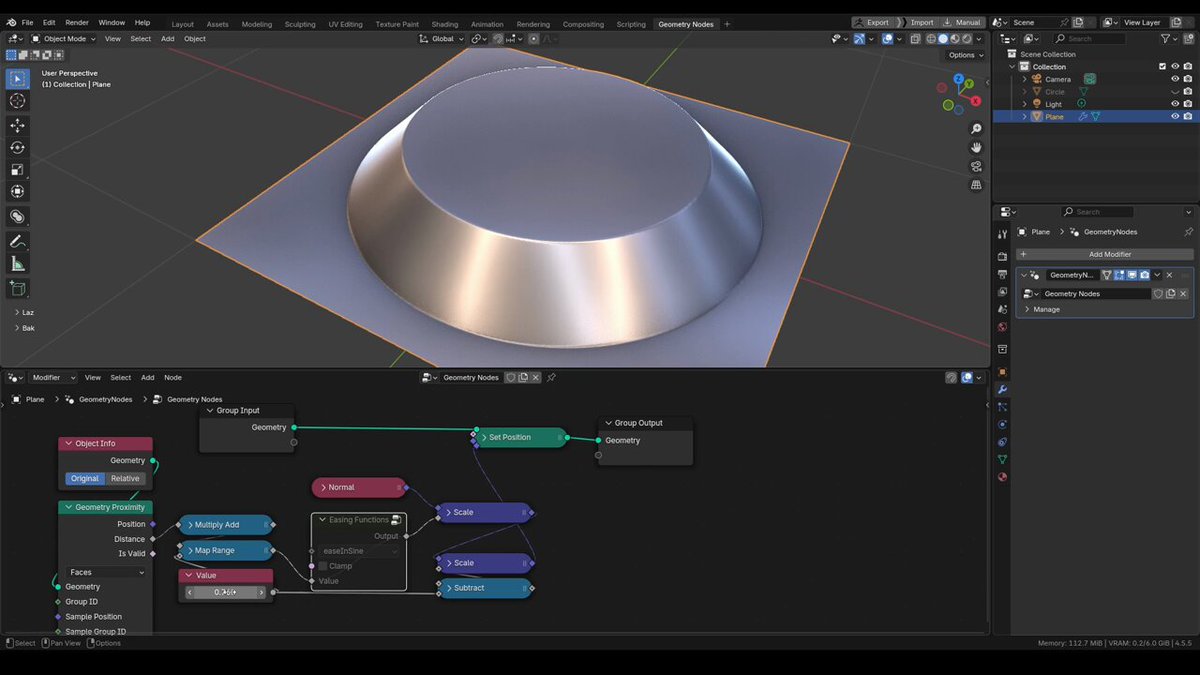Expand the Manage section in modifier panel
Viewport: 1200px width, 675px height.
click(x=1046, y=309)
